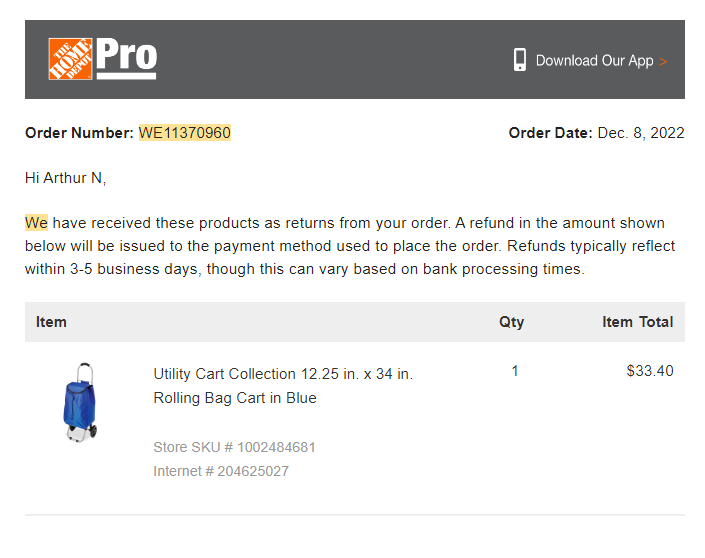Click the Store SKU # 1002484681 line

[x=234, y=447]
